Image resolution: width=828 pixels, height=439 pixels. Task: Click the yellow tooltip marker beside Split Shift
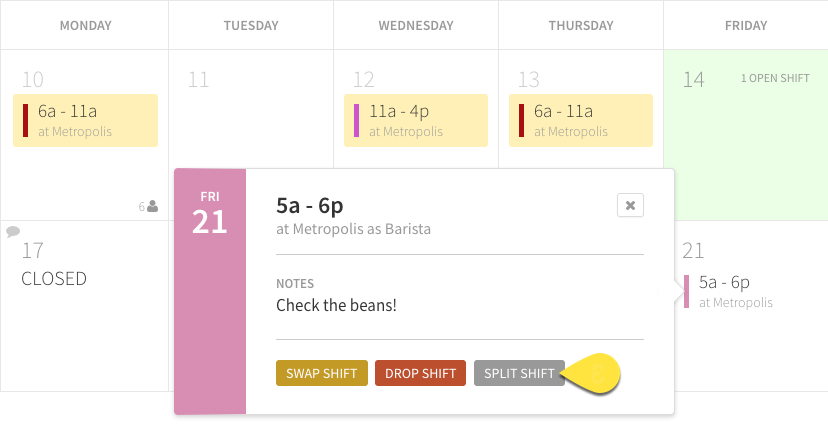(x=592, y=373)
